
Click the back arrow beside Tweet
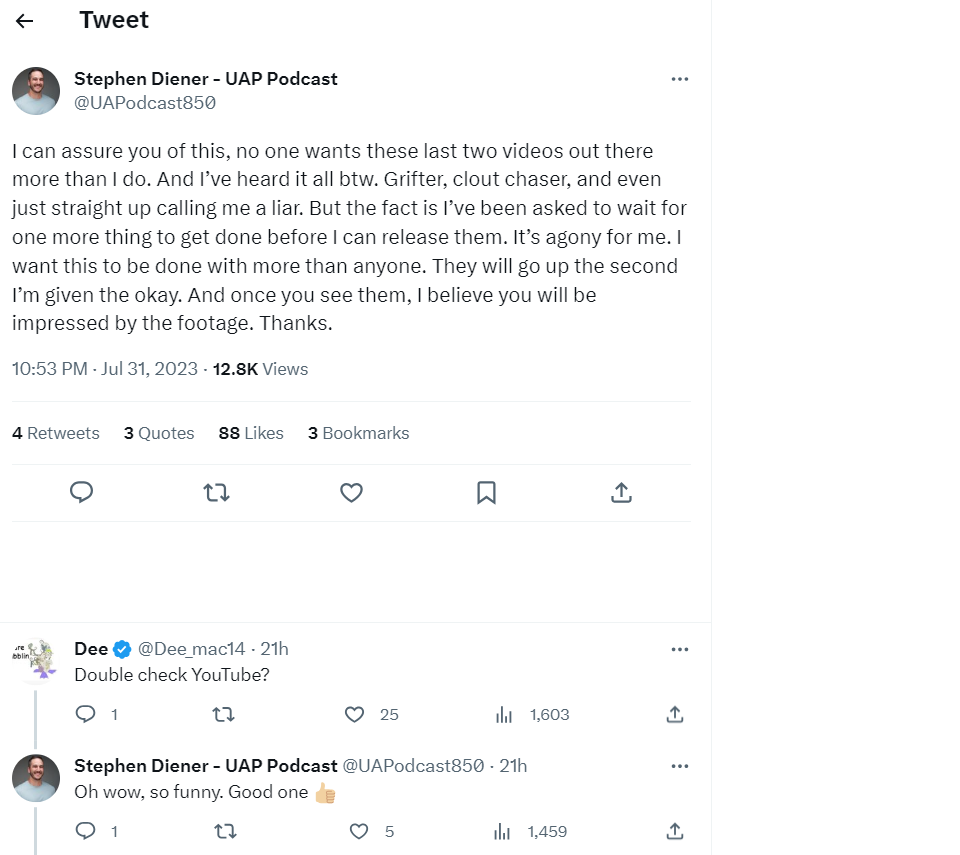25,21
